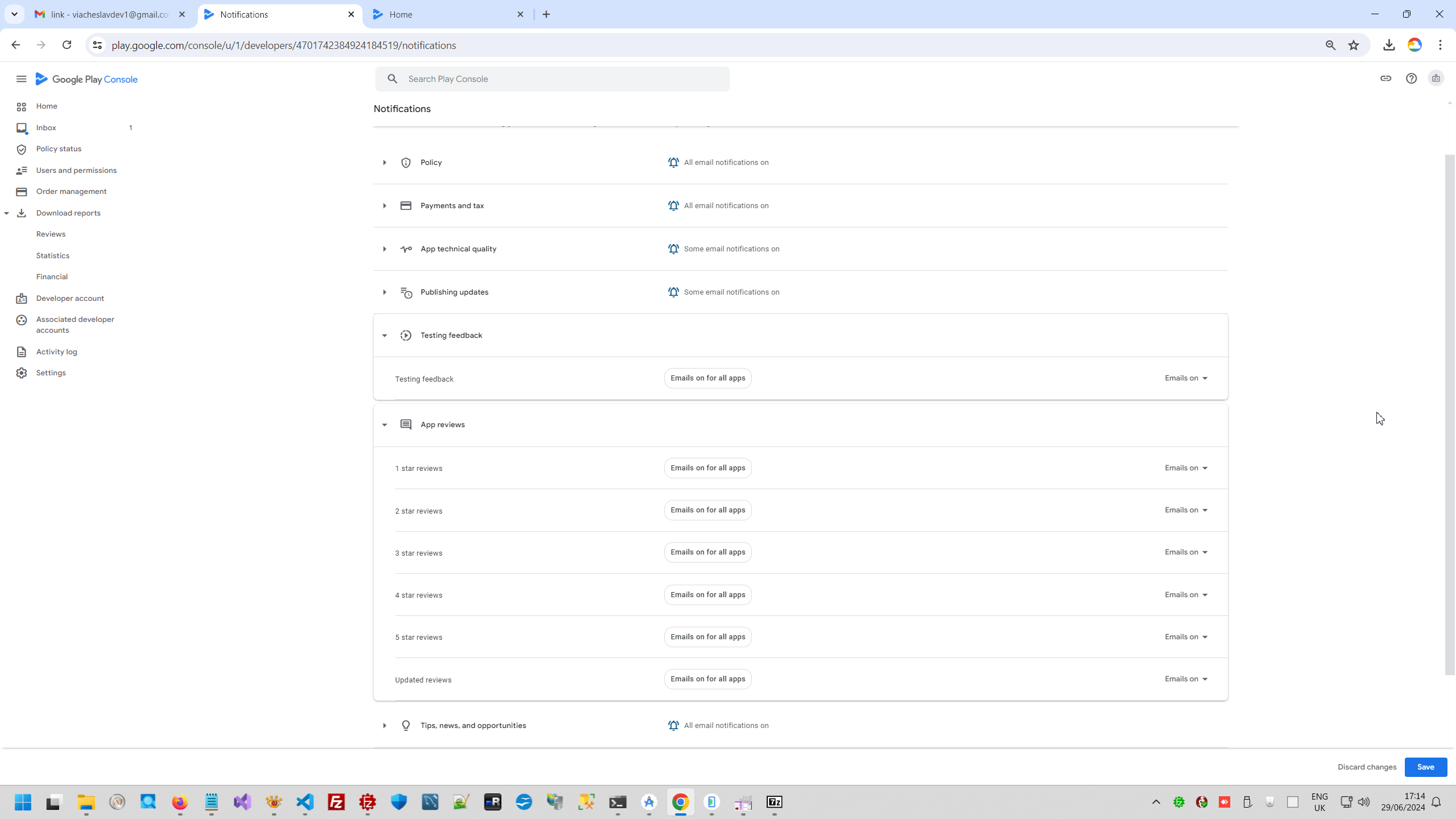The width and height of the screenshot is (1456, 819).
Task: Expand the Payments and tax section
Action: click(x=384, y=206)
